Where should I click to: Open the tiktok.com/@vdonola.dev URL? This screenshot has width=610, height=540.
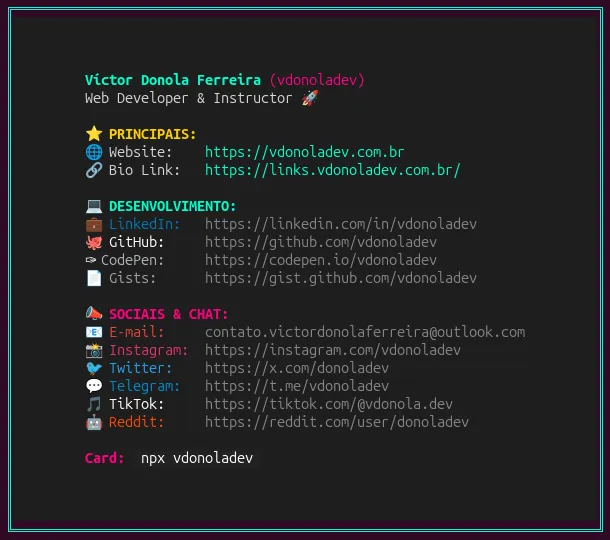pos(329,404)
